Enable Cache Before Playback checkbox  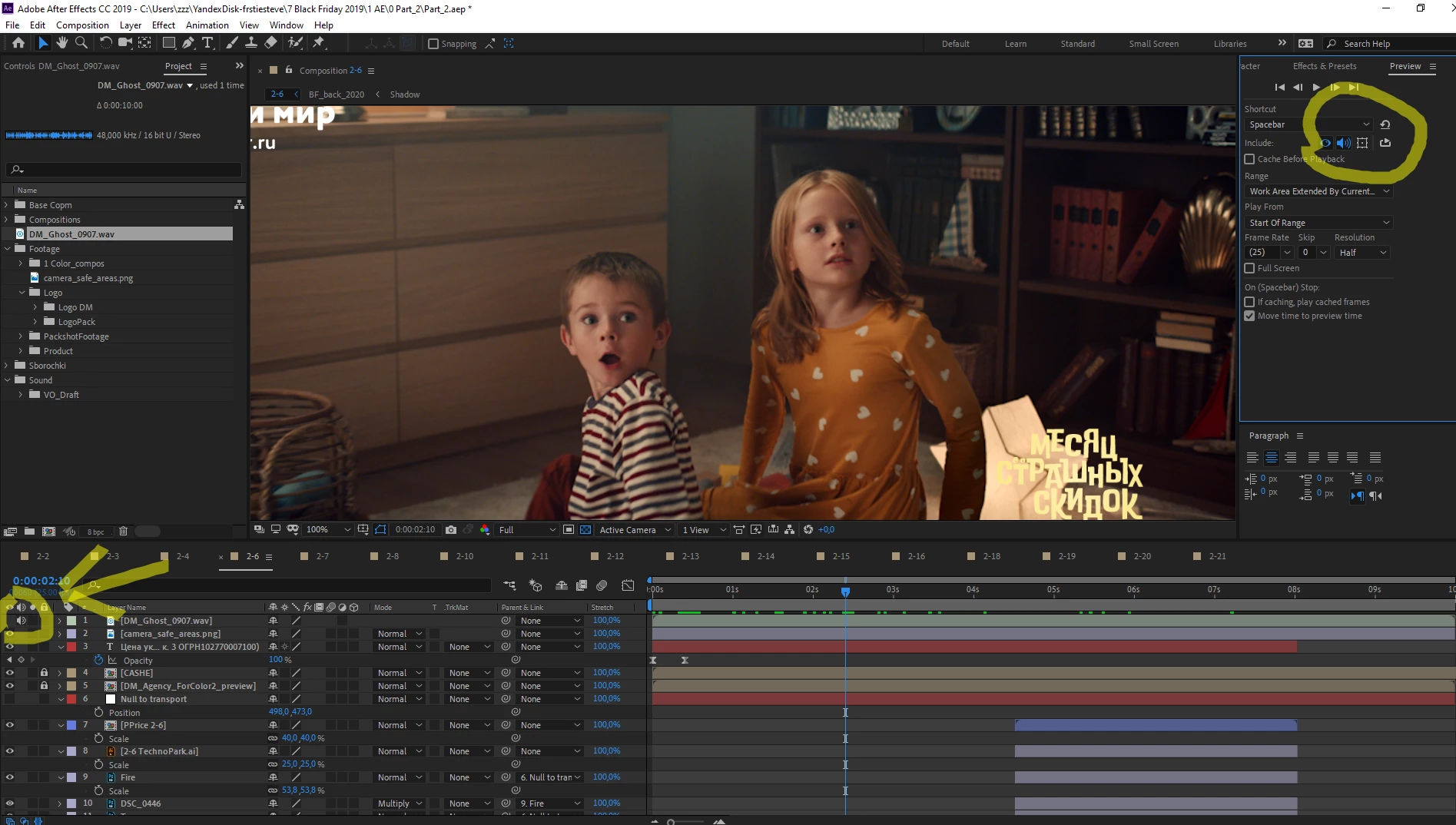coord(1249,159)
